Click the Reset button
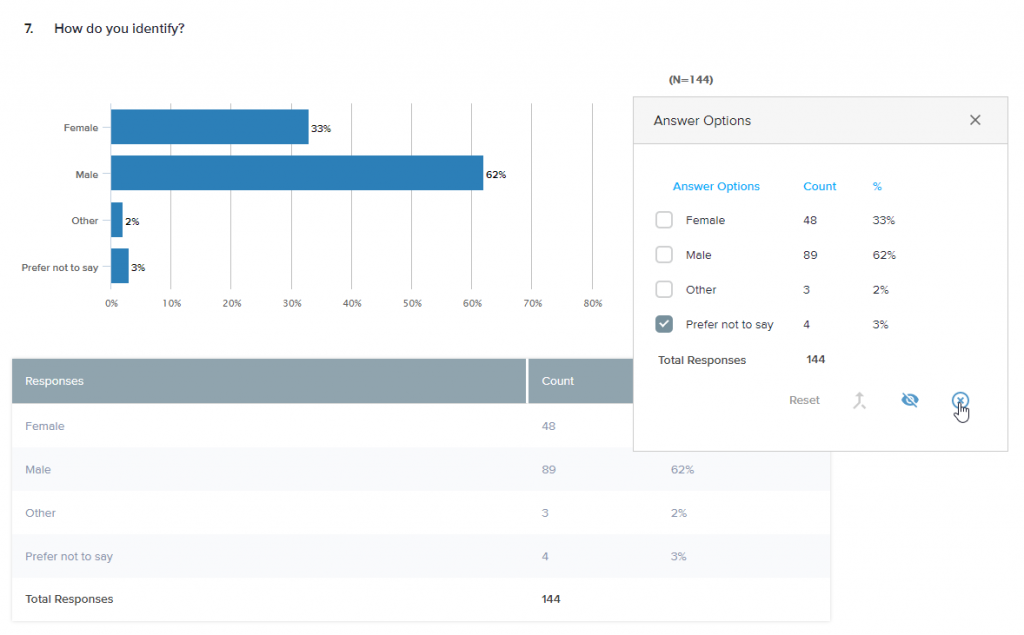 pyautogui.click(x=804, y=399)
